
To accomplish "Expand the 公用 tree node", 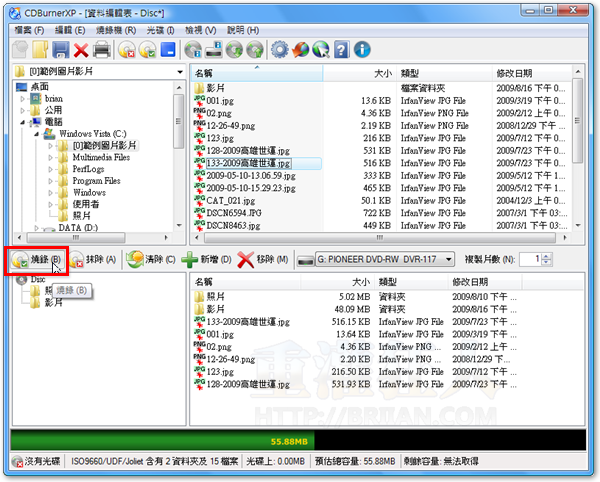I will 22,111.
